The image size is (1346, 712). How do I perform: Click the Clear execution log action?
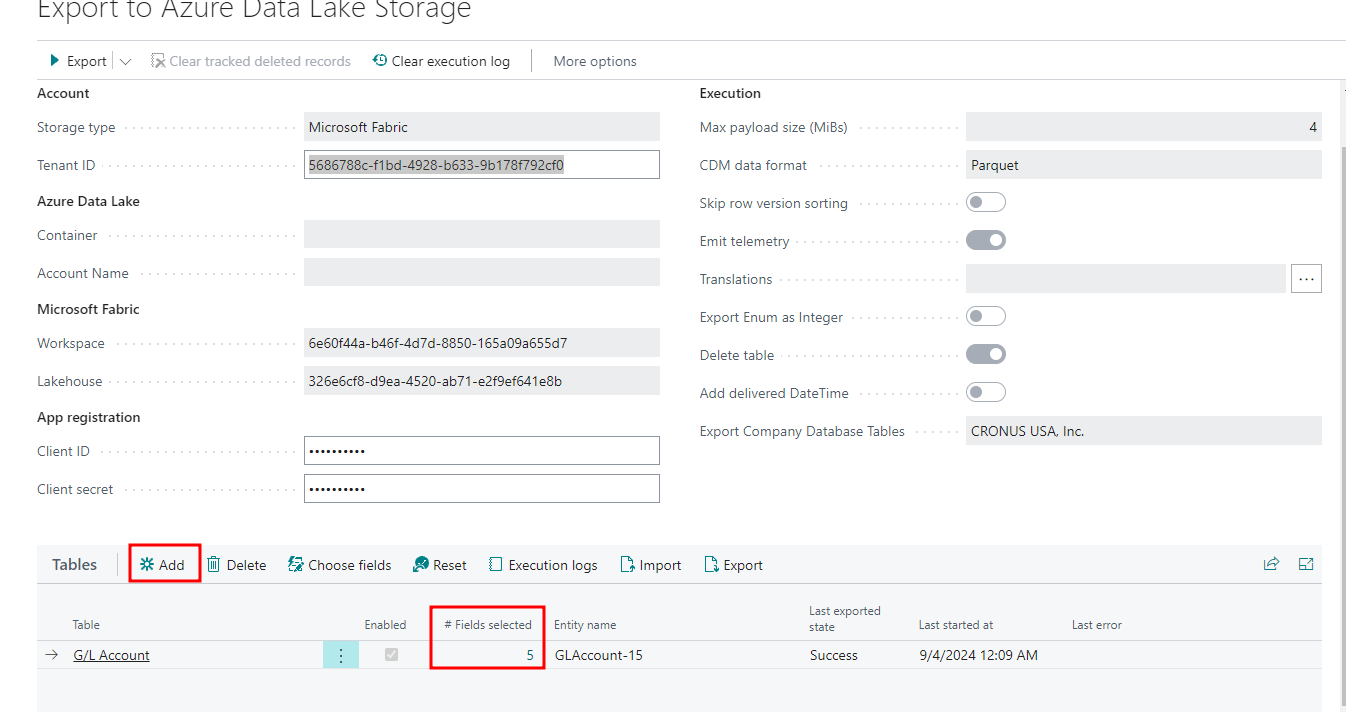click(441, 61)
